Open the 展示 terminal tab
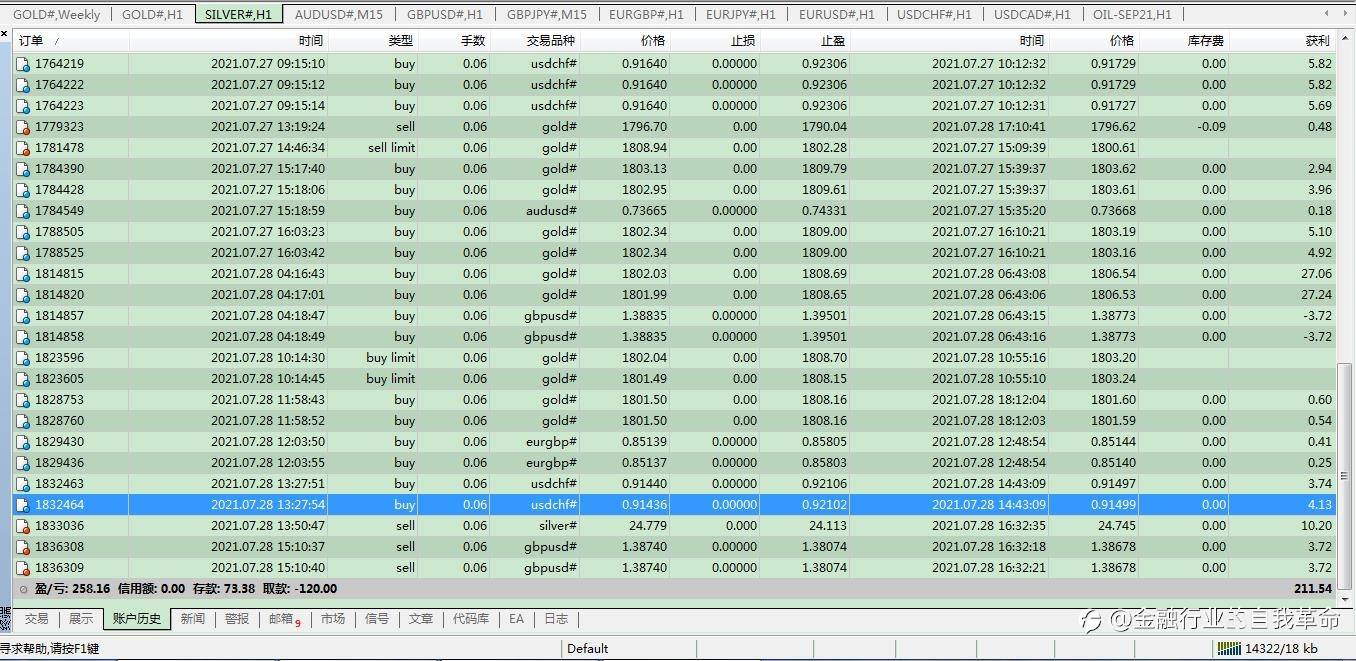This screenshot has height=661, width=1356. (81, 619)
